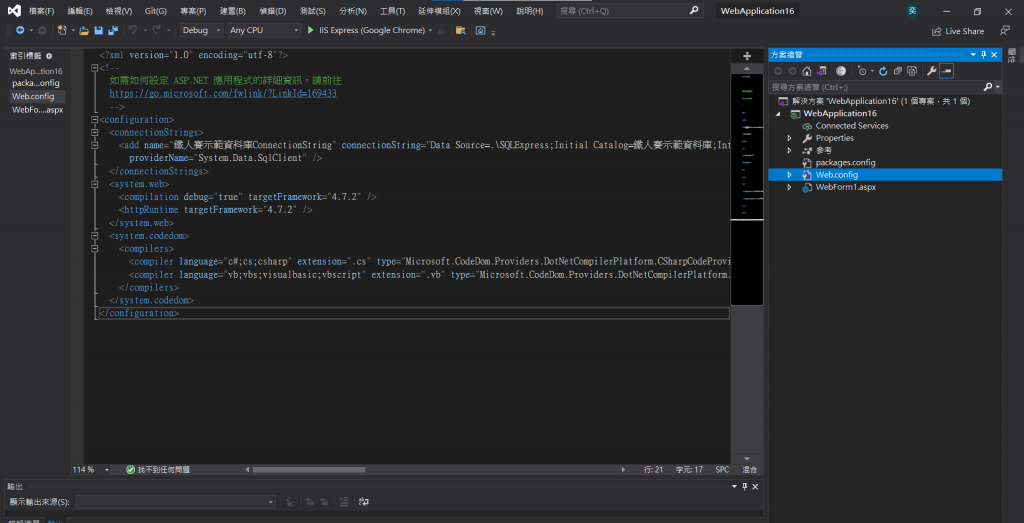Click the Home icon in Solution Explorer
The image size is (1024, 523).
click(807, 71)
